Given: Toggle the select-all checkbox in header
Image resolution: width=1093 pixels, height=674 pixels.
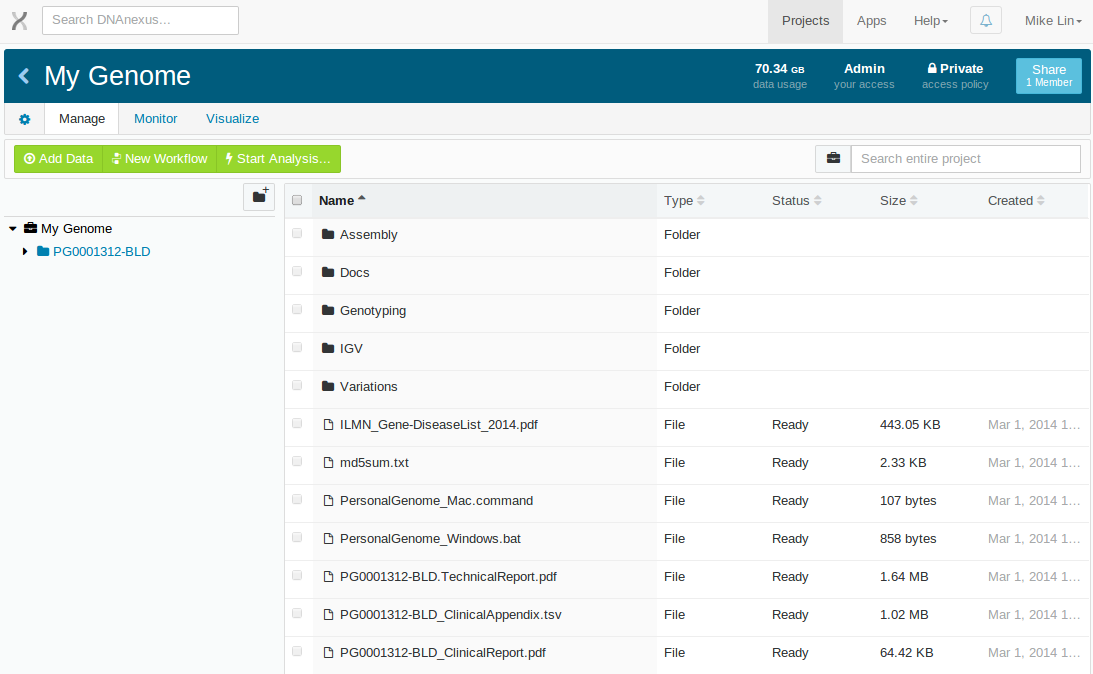Looking at the screenshot, I should (297, 200).
